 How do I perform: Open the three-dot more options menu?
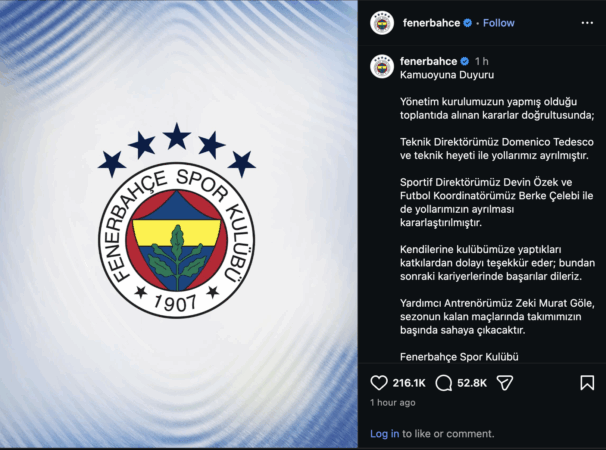point(587,23)
